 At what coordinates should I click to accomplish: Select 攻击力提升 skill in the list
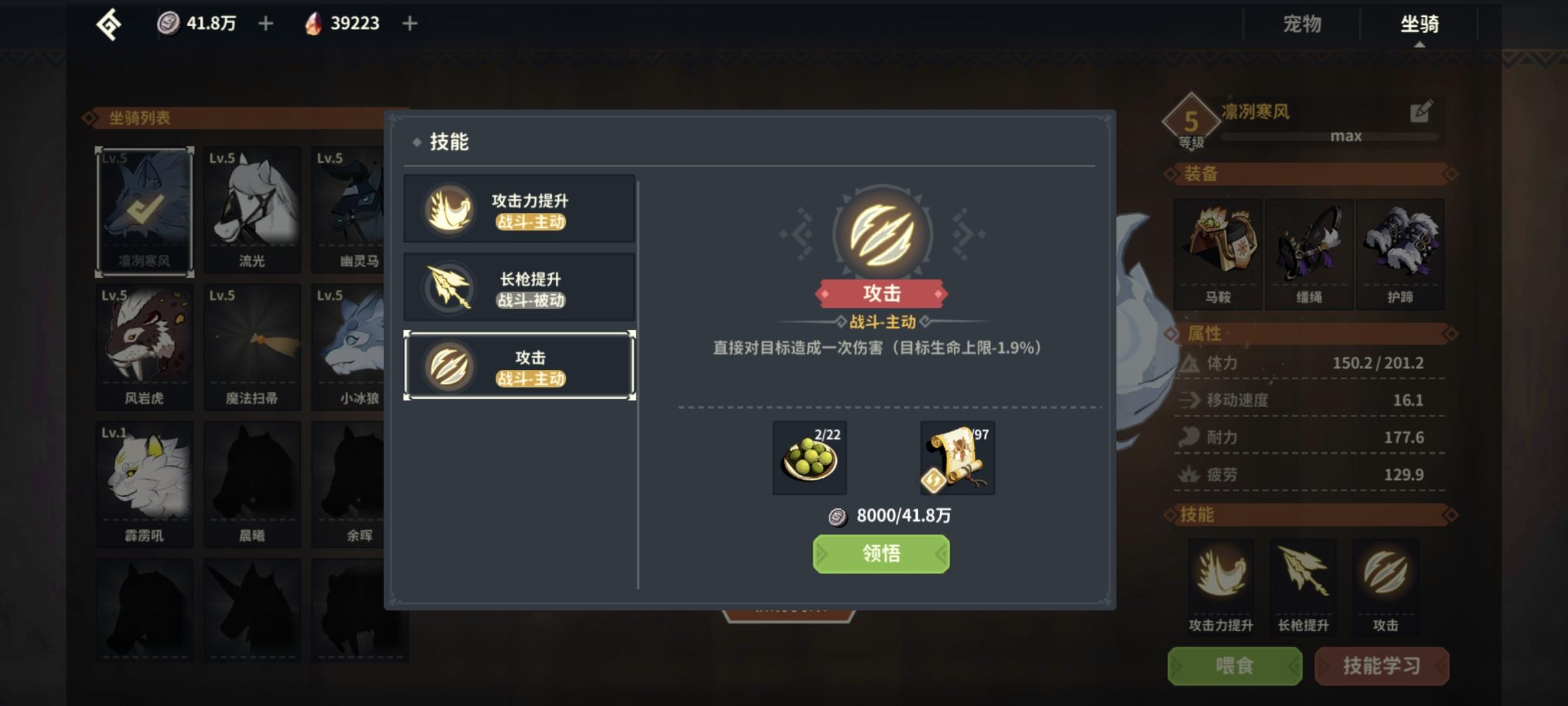[519, 209]
